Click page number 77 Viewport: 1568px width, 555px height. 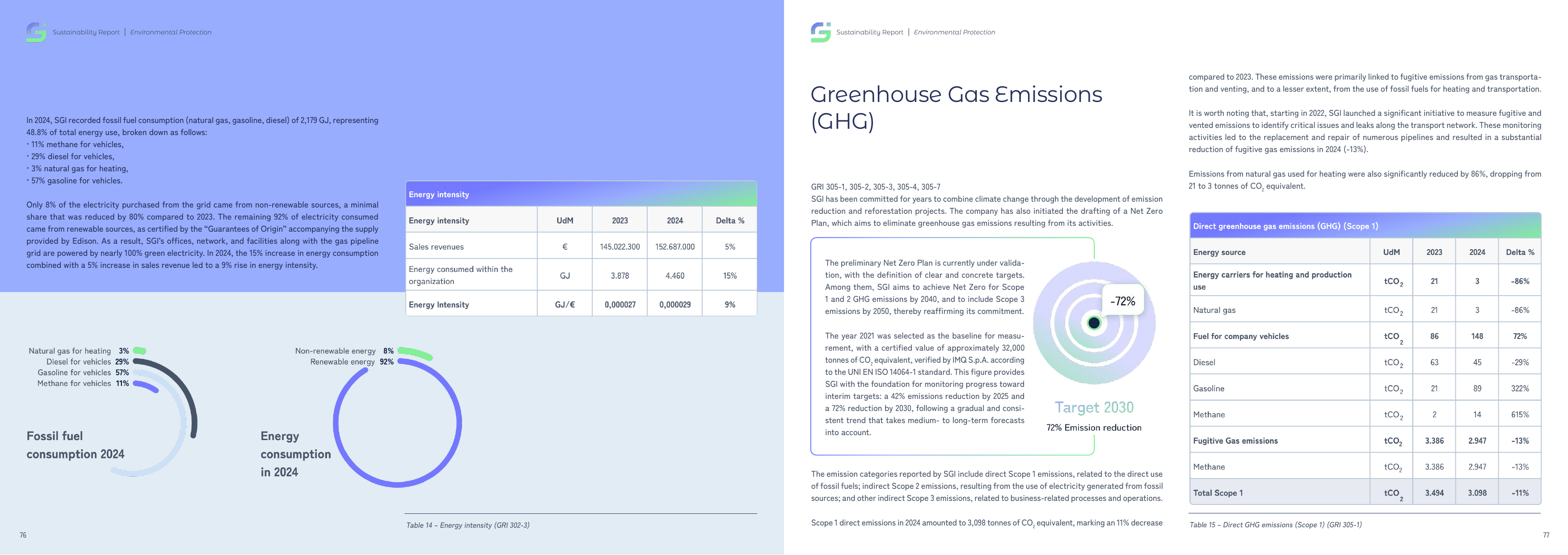click(1546, 535)
